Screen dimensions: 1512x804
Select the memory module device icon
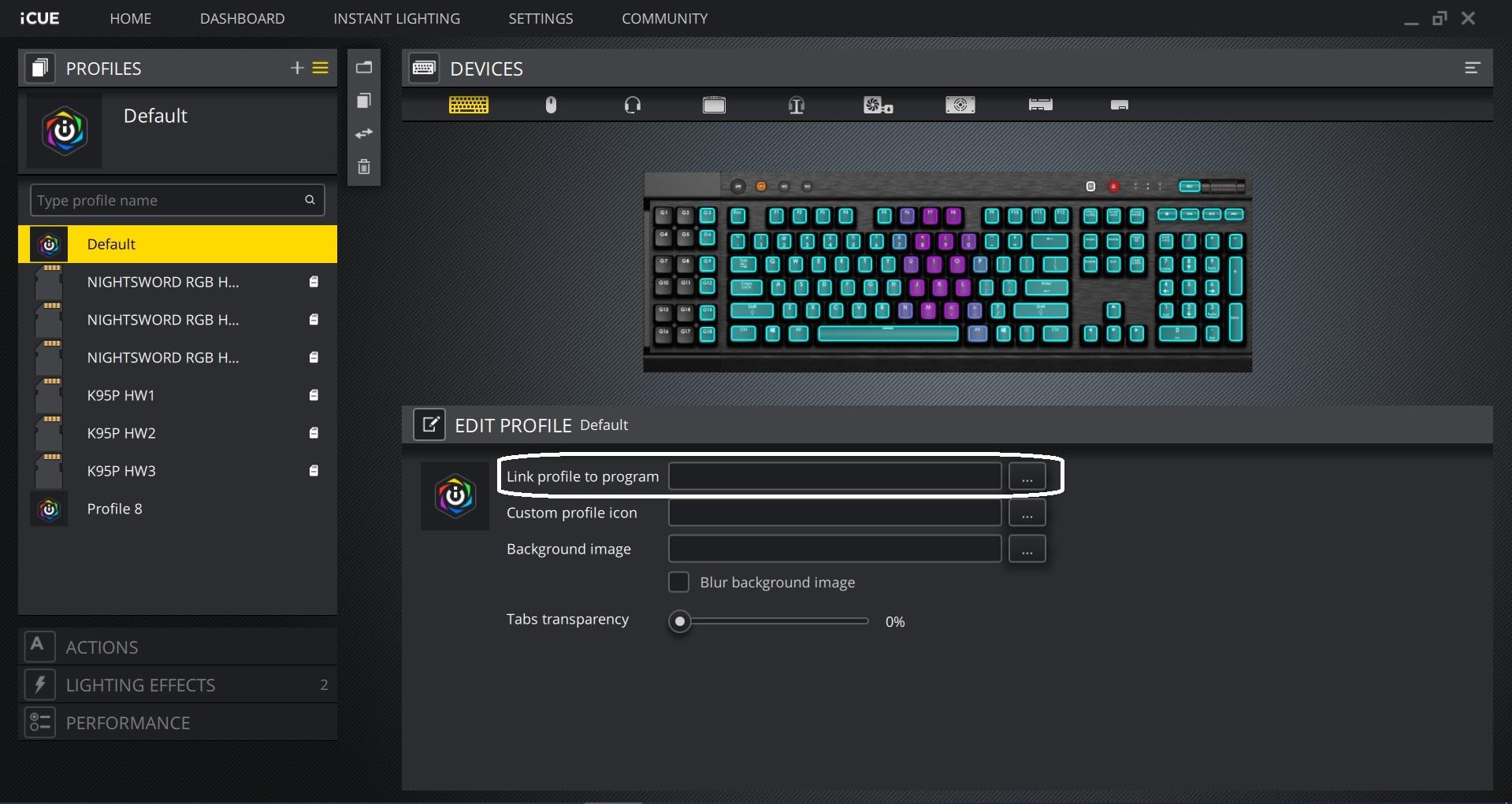pos(1039,104)
